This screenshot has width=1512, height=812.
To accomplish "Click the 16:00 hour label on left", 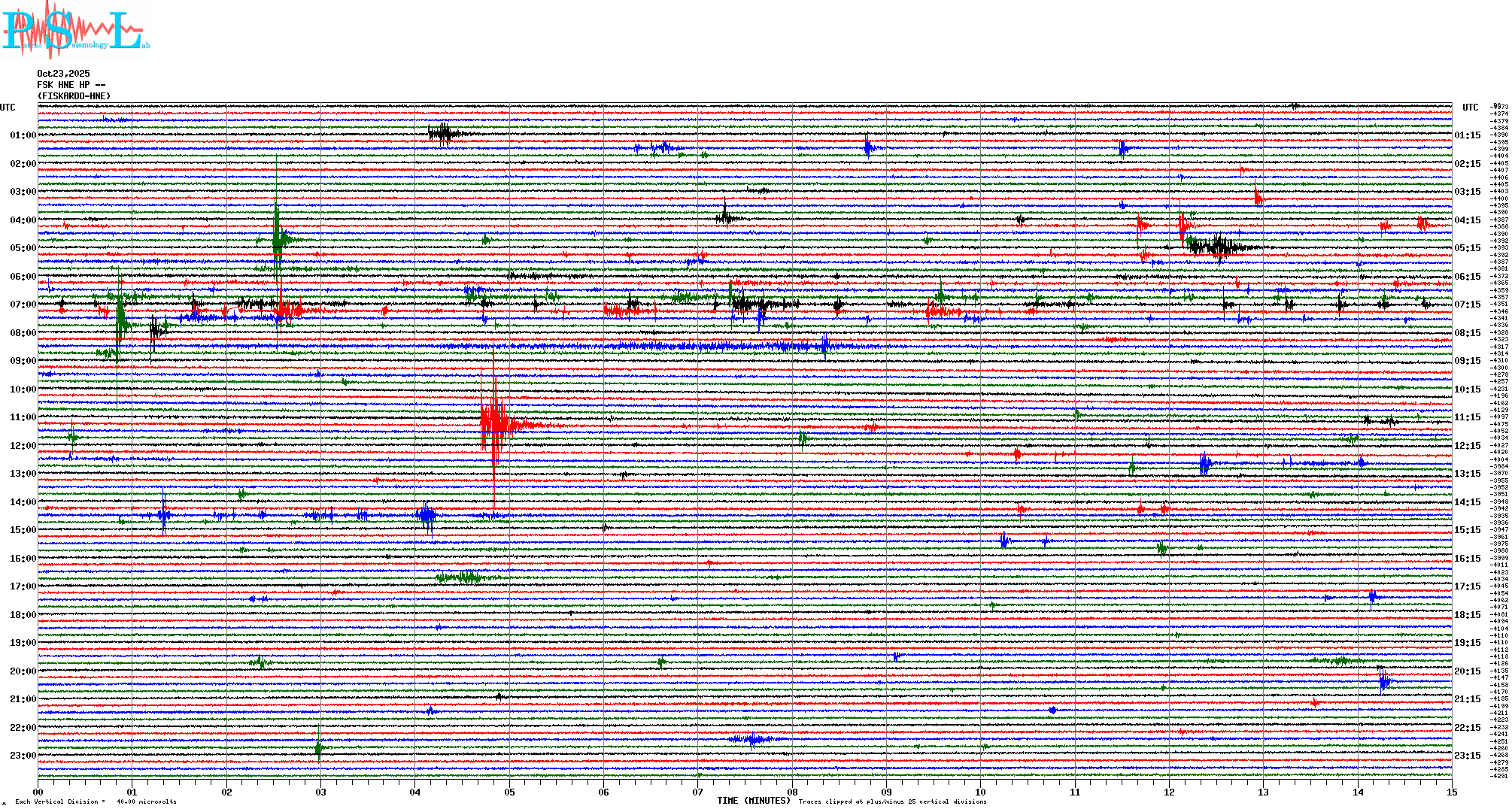I will pos(23,559).
